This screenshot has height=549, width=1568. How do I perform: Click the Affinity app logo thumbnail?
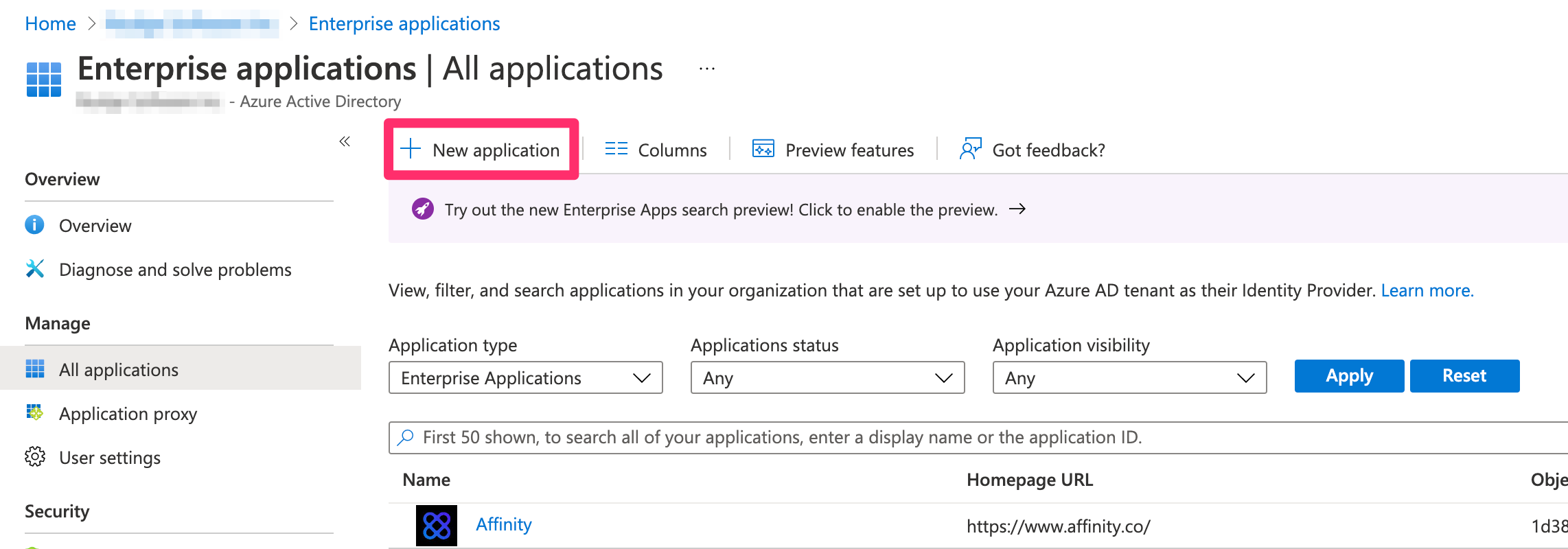[x=437, y=526]
